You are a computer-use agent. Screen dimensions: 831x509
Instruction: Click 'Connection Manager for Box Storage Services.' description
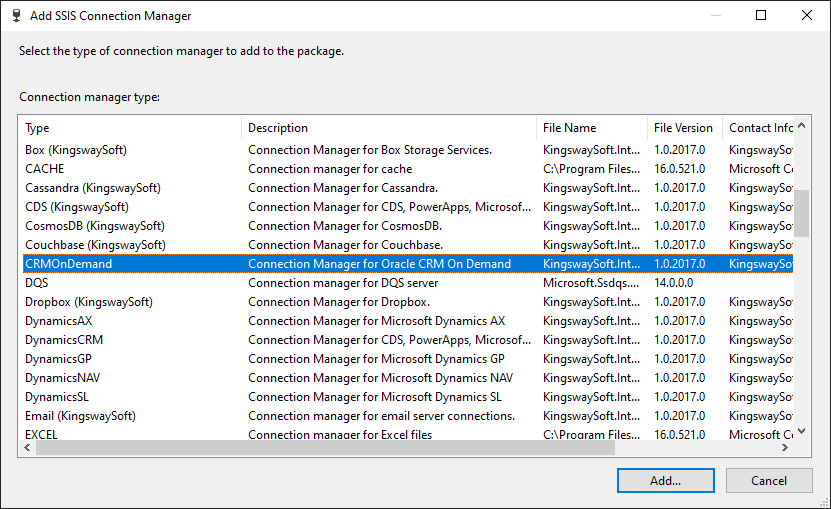click(370, 150)
